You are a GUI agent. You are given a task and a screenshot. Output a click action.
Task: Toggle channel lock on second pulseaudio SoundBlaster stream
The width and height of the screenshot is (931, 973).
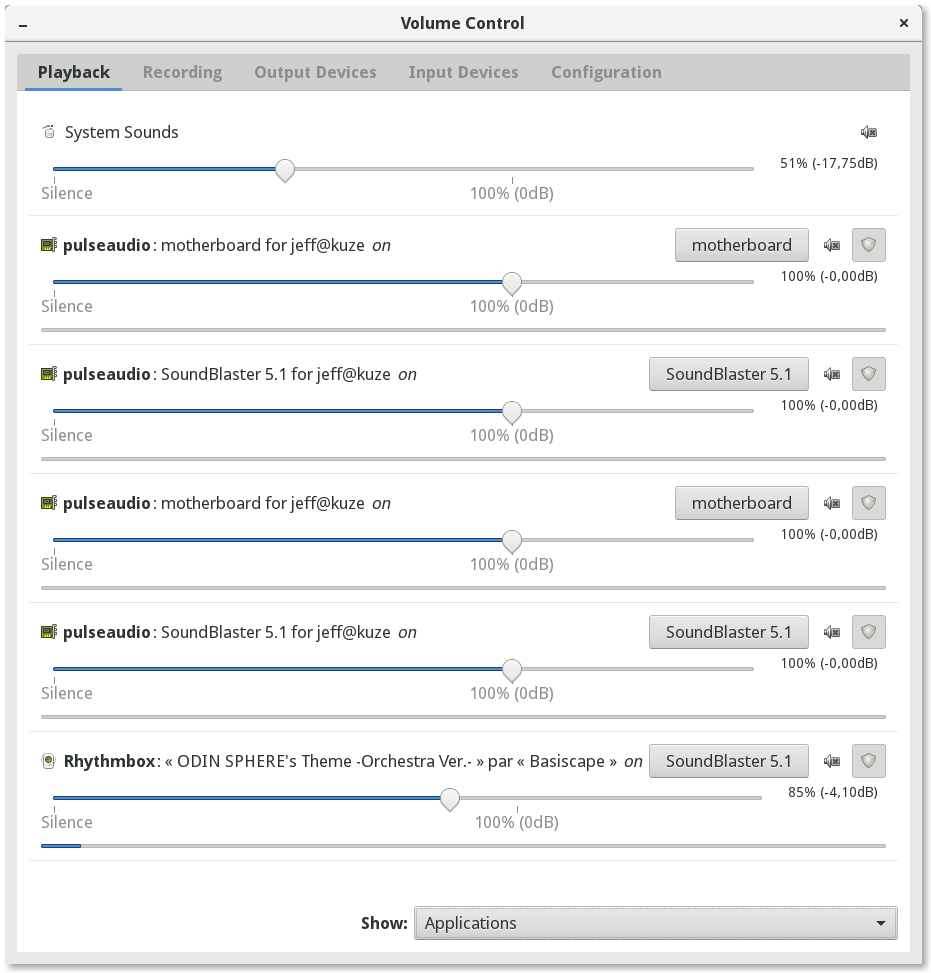click(868, 632)
